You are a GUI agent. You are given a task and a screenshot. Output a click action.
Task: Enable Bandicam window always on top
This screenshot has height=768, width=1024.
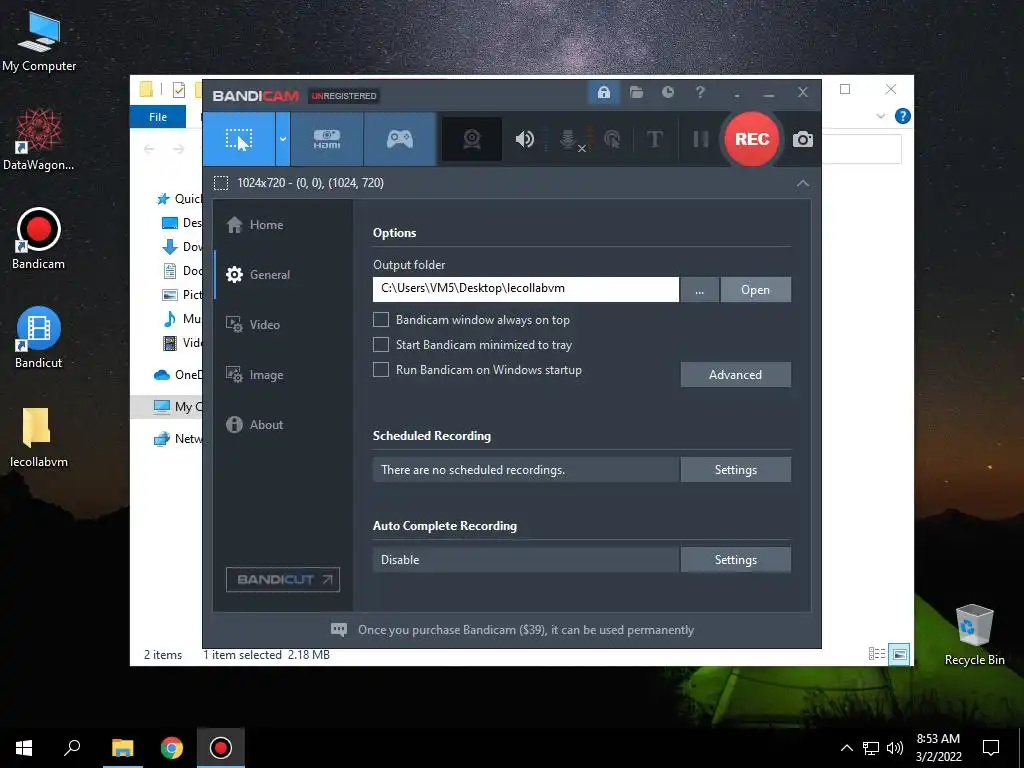pyautogui.click(x=381, y=319)
